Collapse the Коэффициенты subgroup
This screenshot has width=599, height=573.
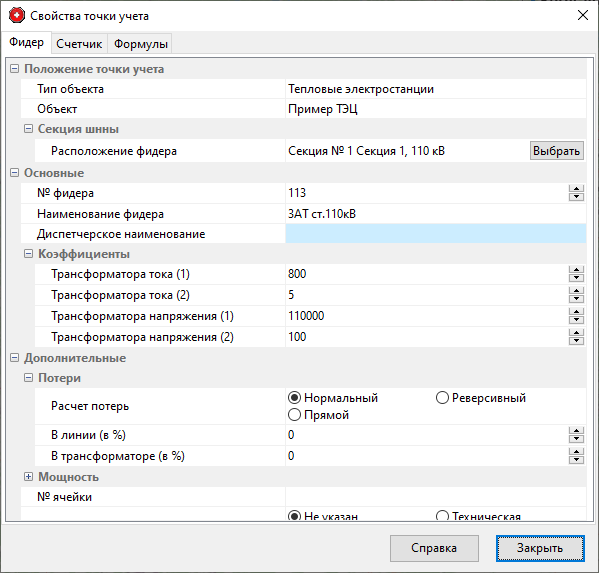(x=28, y=254)
